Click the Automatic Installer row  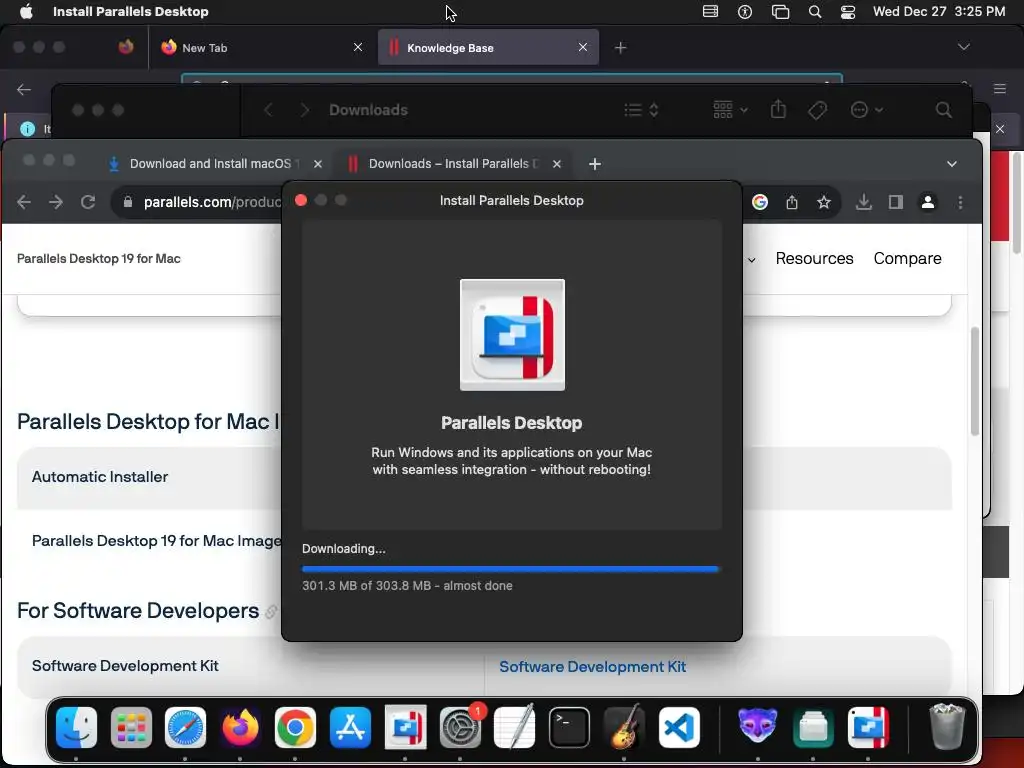149,478
